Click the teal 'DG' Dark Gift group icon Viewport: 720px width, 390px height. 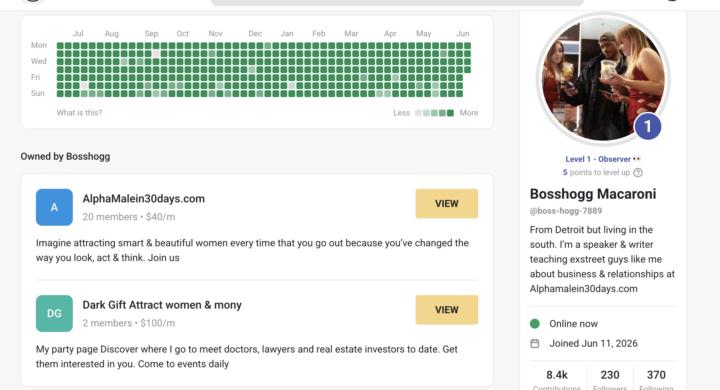point(54,313)
